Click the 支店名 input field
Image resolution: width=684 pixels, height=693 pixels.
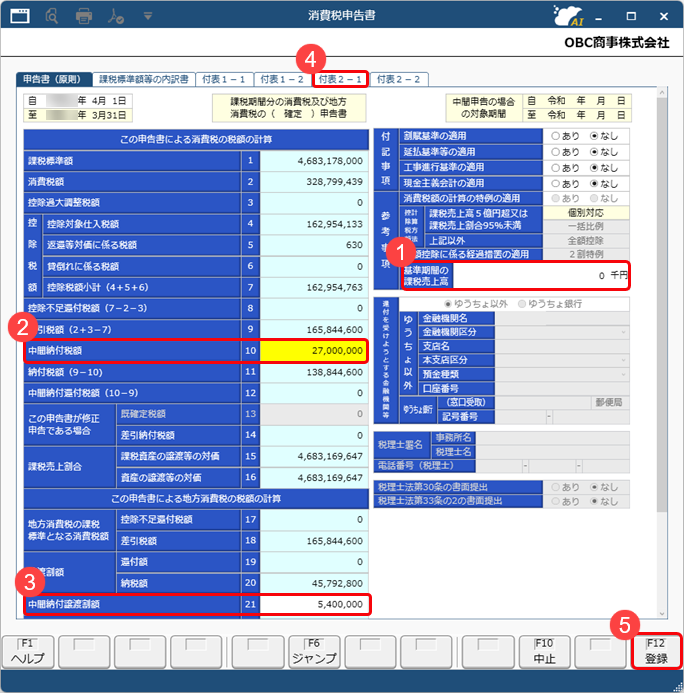562,346
